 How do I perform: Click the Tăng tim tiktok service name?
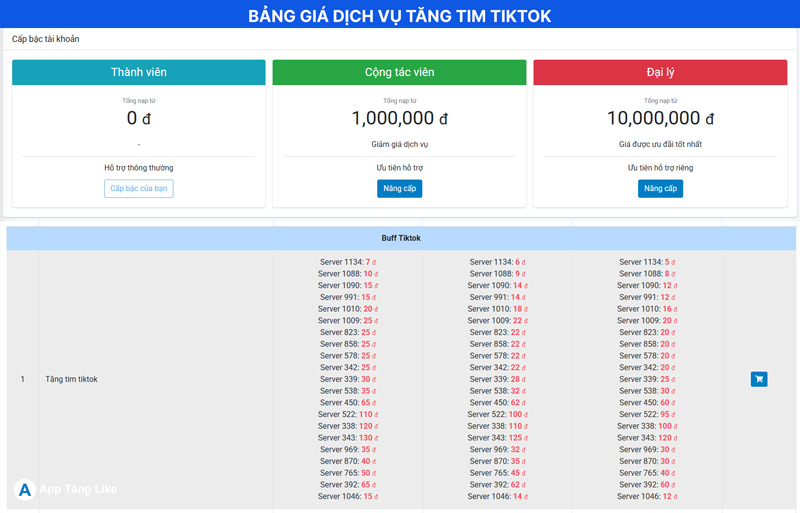click(71, 379)
